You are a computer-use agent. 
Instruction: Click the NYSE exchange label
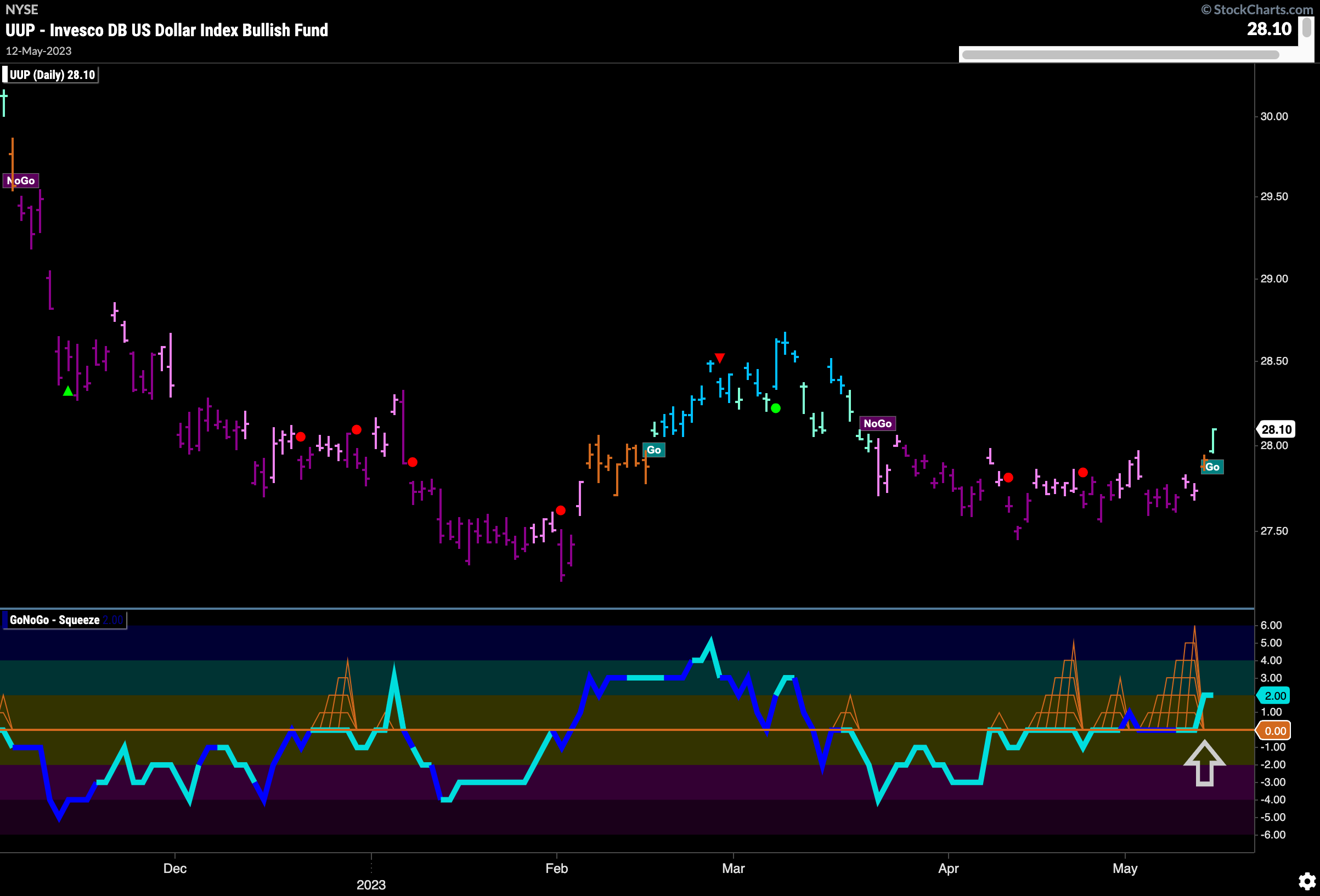21,10
